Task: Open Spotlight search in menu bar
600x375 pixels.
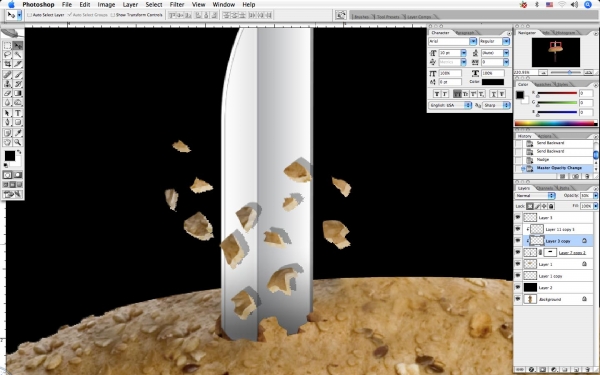Action: coord(588,5)
